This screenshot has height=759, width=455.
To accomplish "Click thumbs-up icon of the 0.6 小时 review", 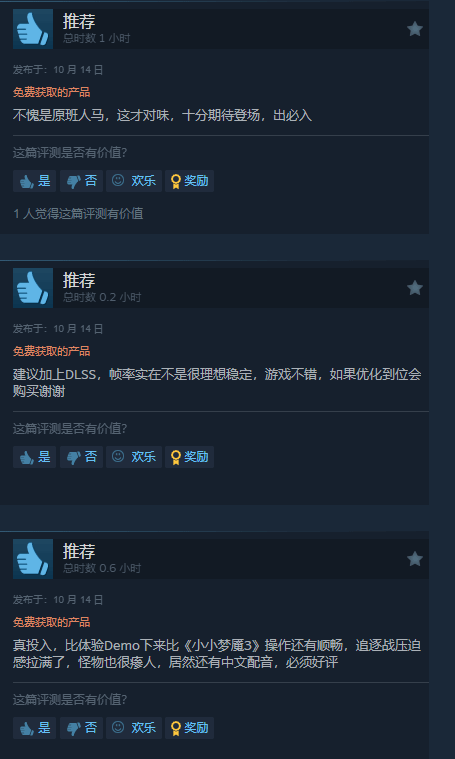I will pyautogui.click(x=33, y=559).
